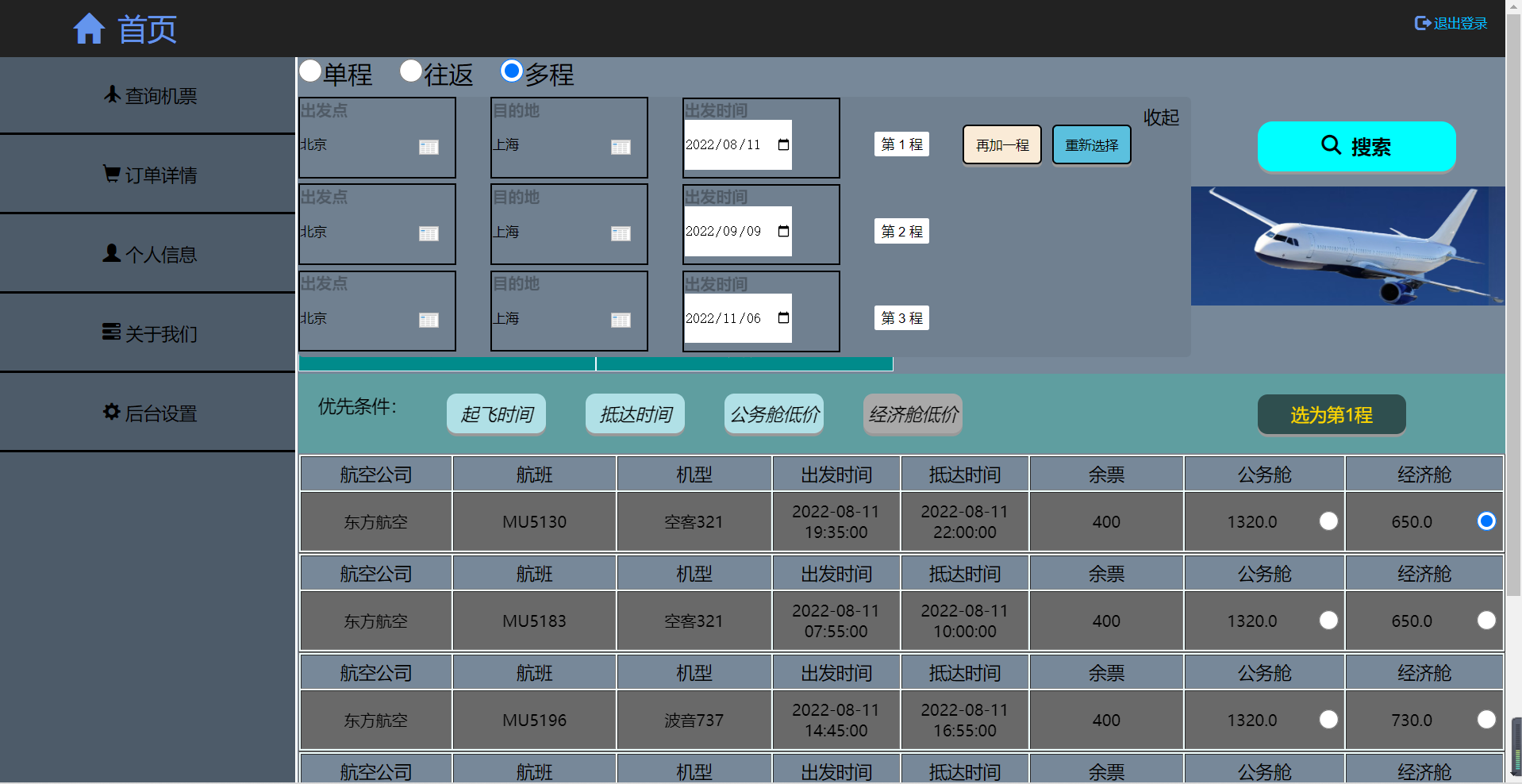1522x784 pixels.
Task: Click the gear icon beside 后台设置
Action: point(112,412)
